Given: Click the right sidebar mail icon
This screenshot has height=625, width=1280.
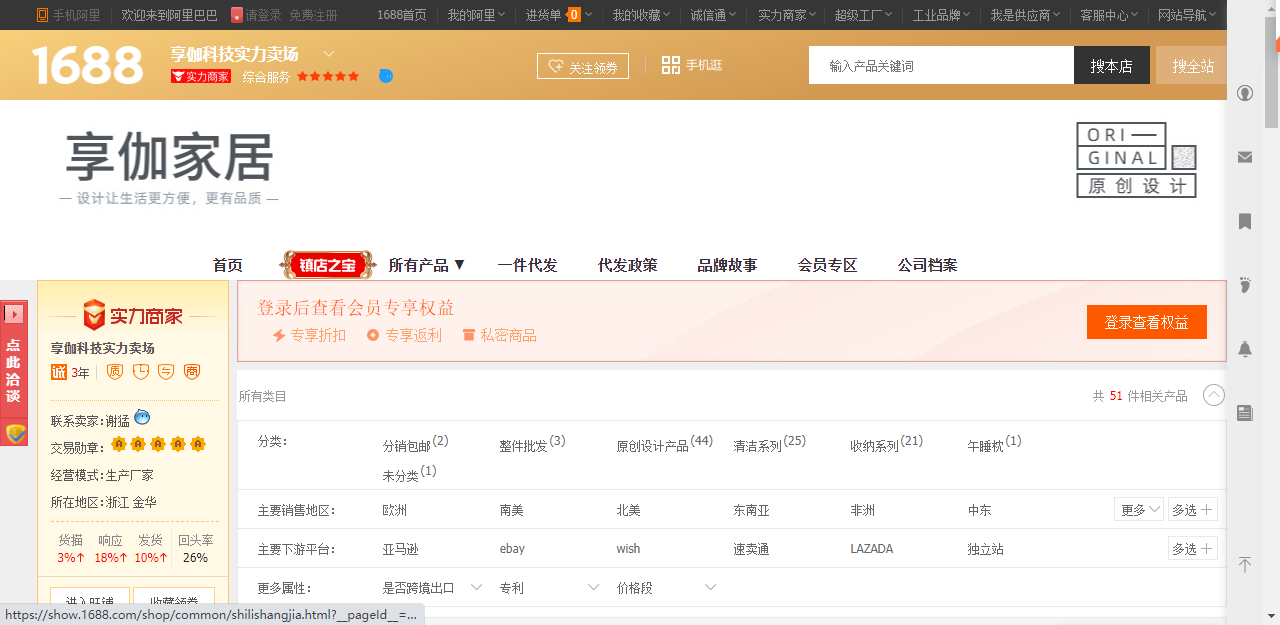Looking at the screenshot, I should click(x=1245, y=157).
